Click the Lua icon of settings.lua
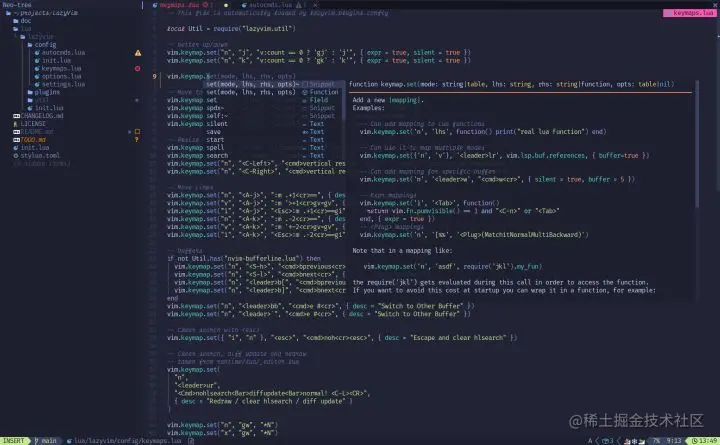Viewport: 720px width, 445px height. (37, 84)
